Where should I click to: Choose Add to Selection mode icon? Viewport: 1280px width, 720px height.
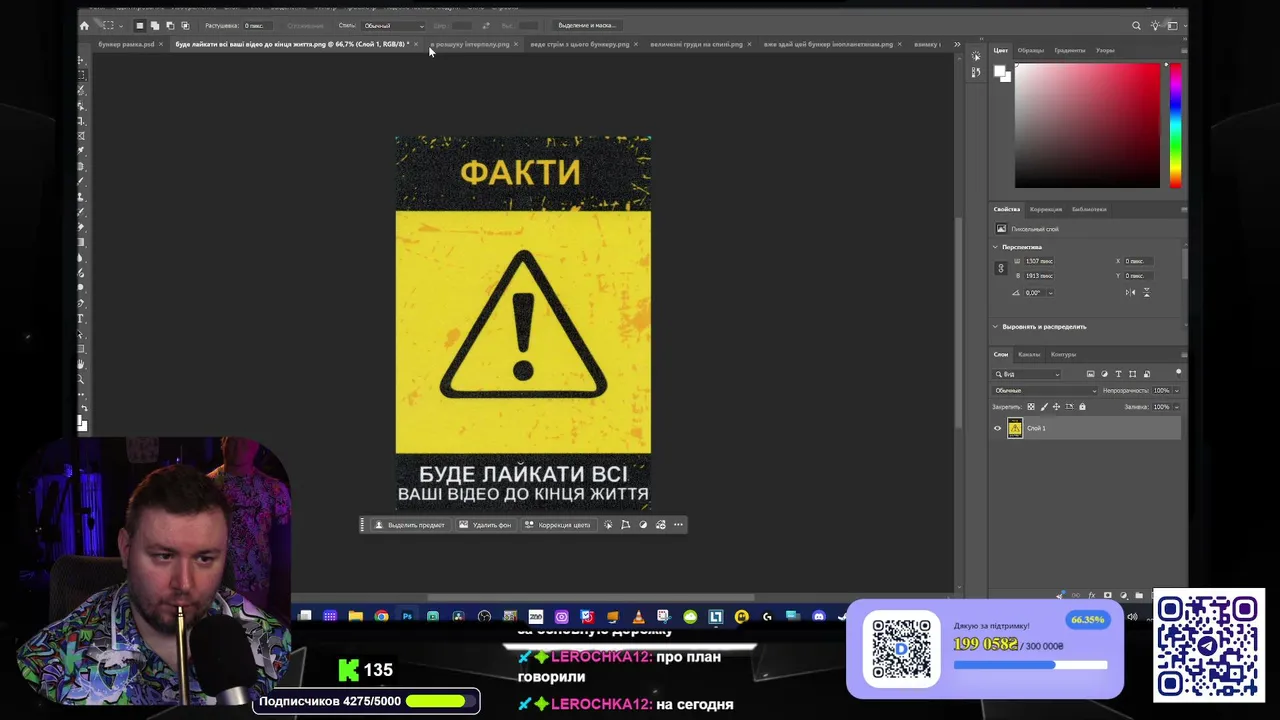155,25
